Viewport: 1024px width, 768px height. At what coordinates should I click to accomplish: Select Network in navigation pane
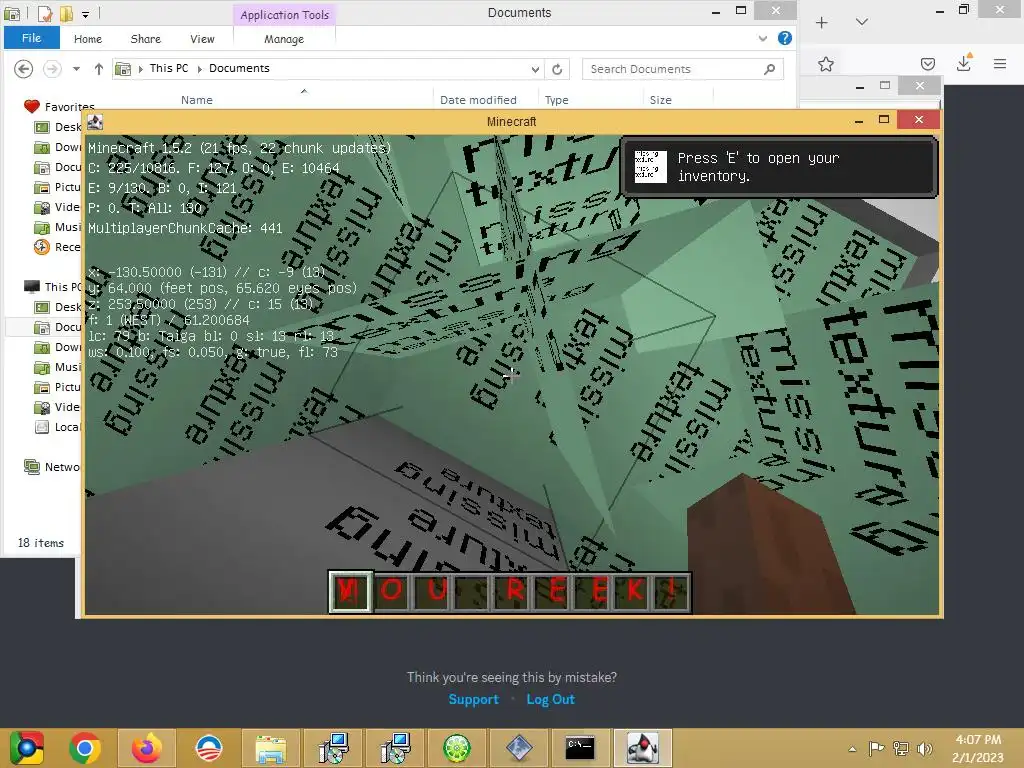click(x=52, y=467)
